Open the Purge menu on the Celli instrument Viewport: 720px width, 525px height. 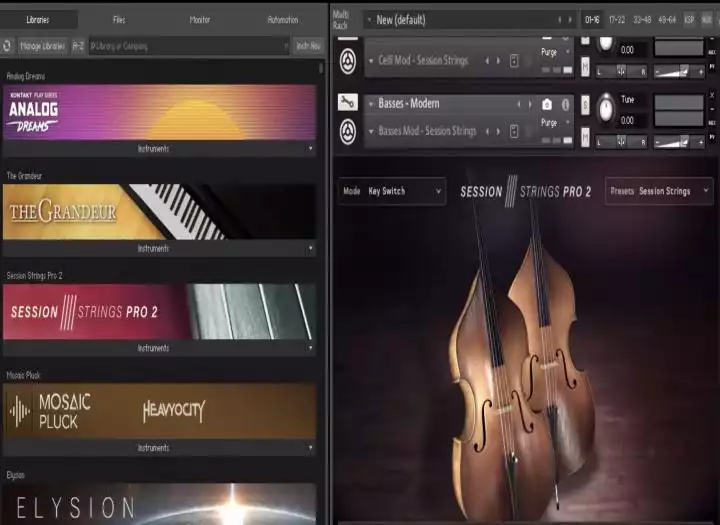click(555, 52)
